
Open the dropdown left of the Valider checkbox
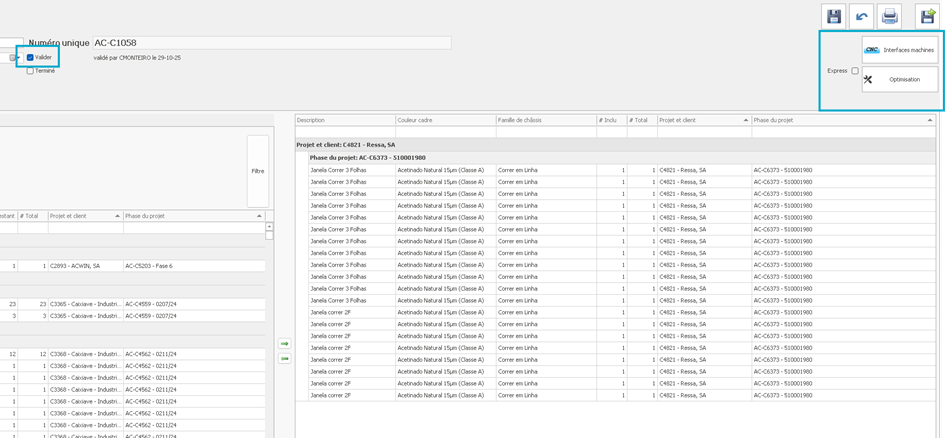tap(15, 58)
